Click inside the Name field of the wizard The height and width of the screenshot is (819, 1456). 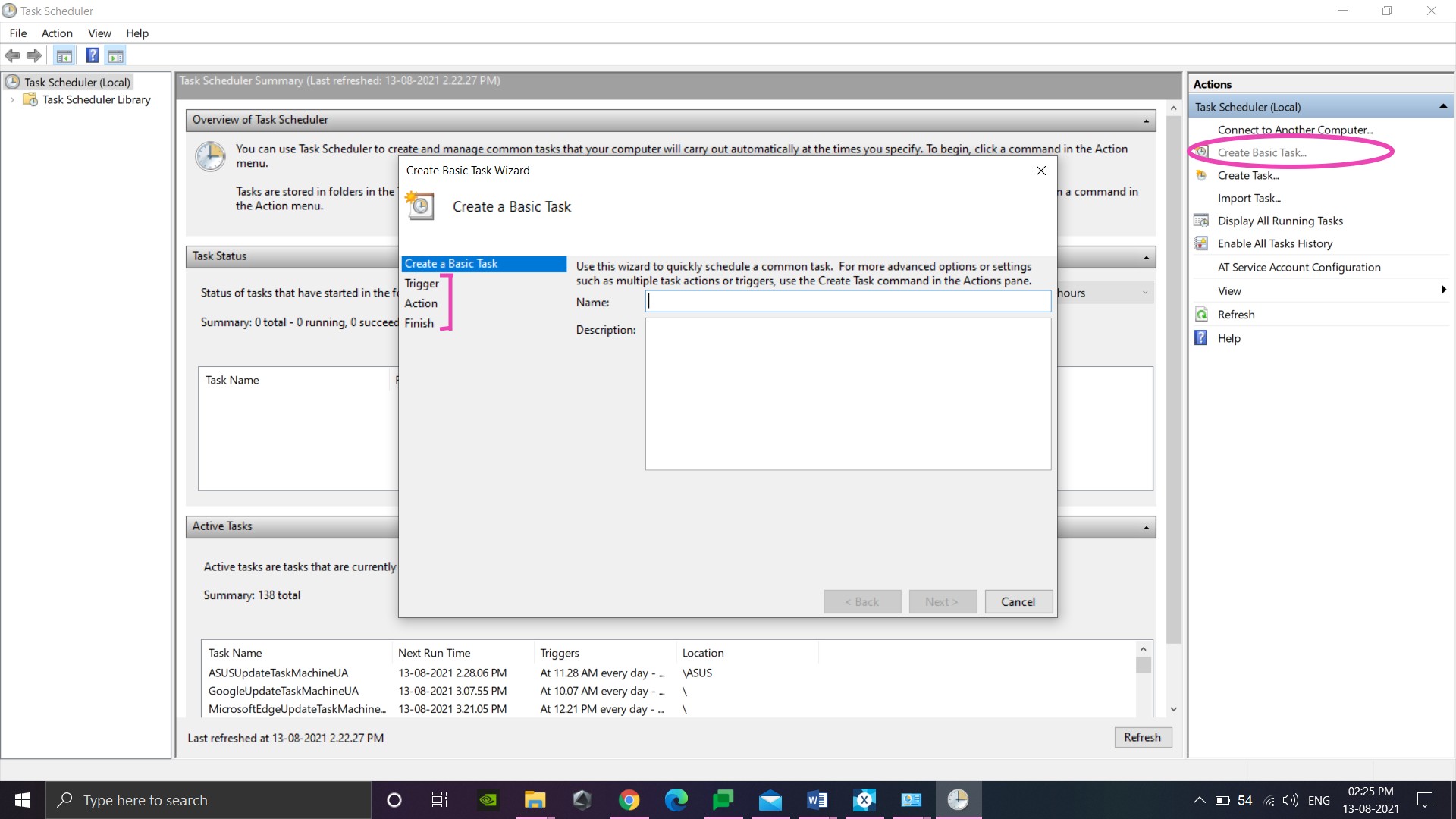pyautogui.click(x=847, y=301)
